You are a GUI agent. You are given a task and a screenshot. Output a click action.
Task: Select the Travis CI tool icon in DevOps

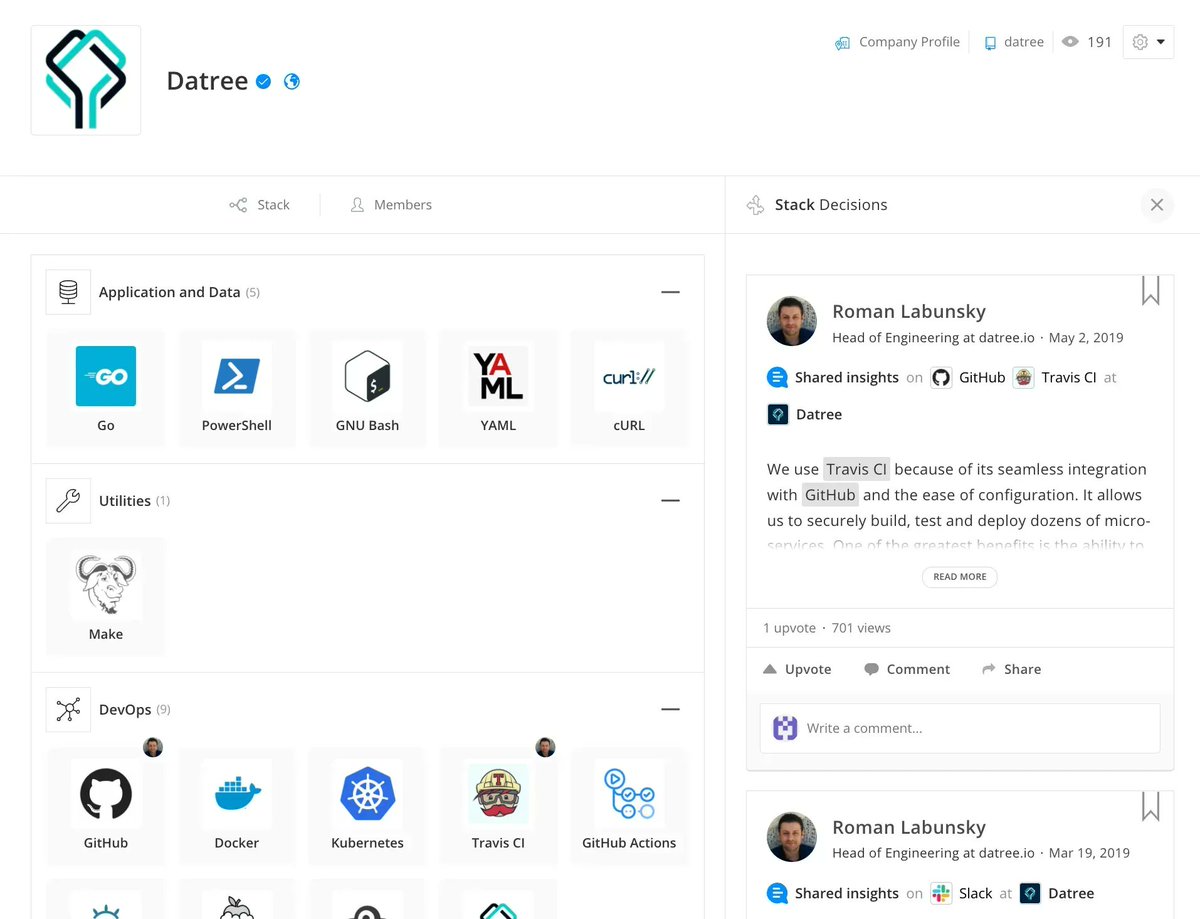point(498,794)
